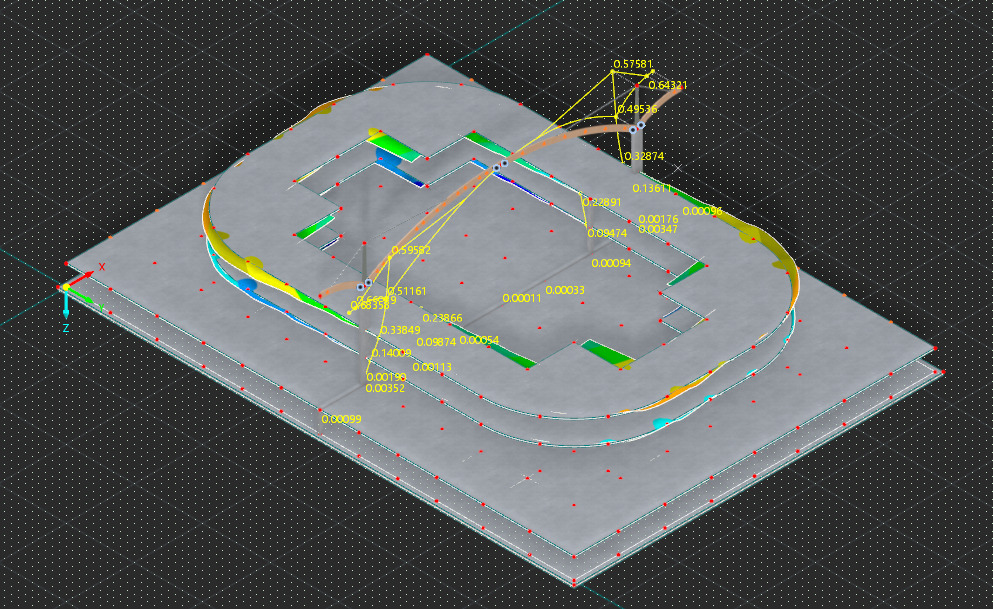Click the cyan Z axis arrow

(x=66, y=308)
